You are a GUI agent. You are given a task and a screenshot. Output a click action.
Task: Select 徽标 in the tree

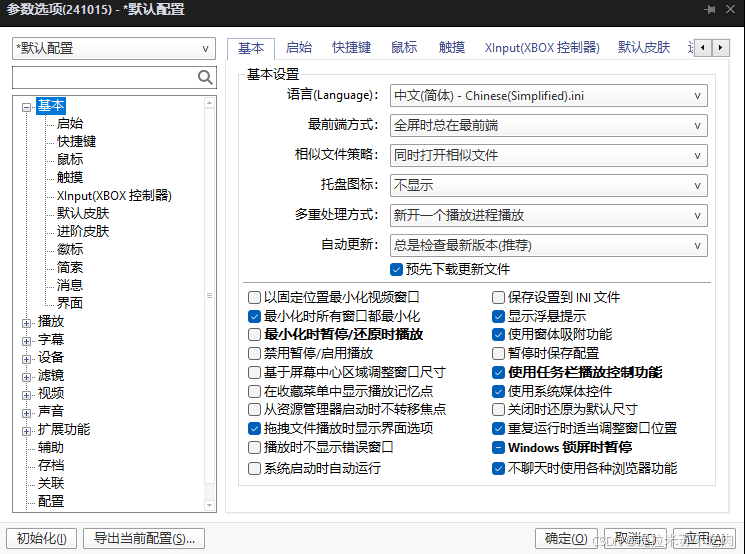click(x=70, y=249)
